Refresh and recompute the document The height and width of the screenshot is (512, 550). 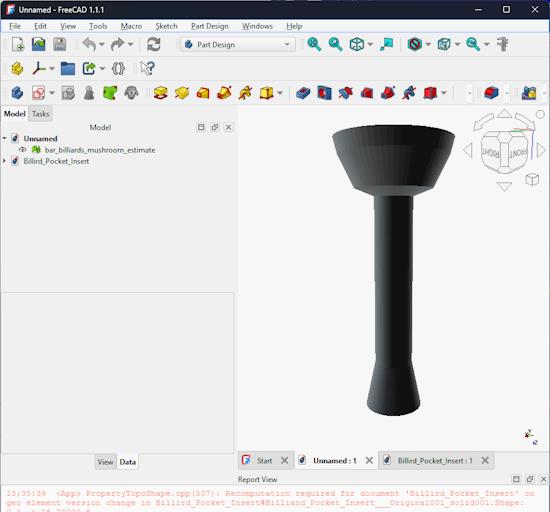[x=154, y=45]
